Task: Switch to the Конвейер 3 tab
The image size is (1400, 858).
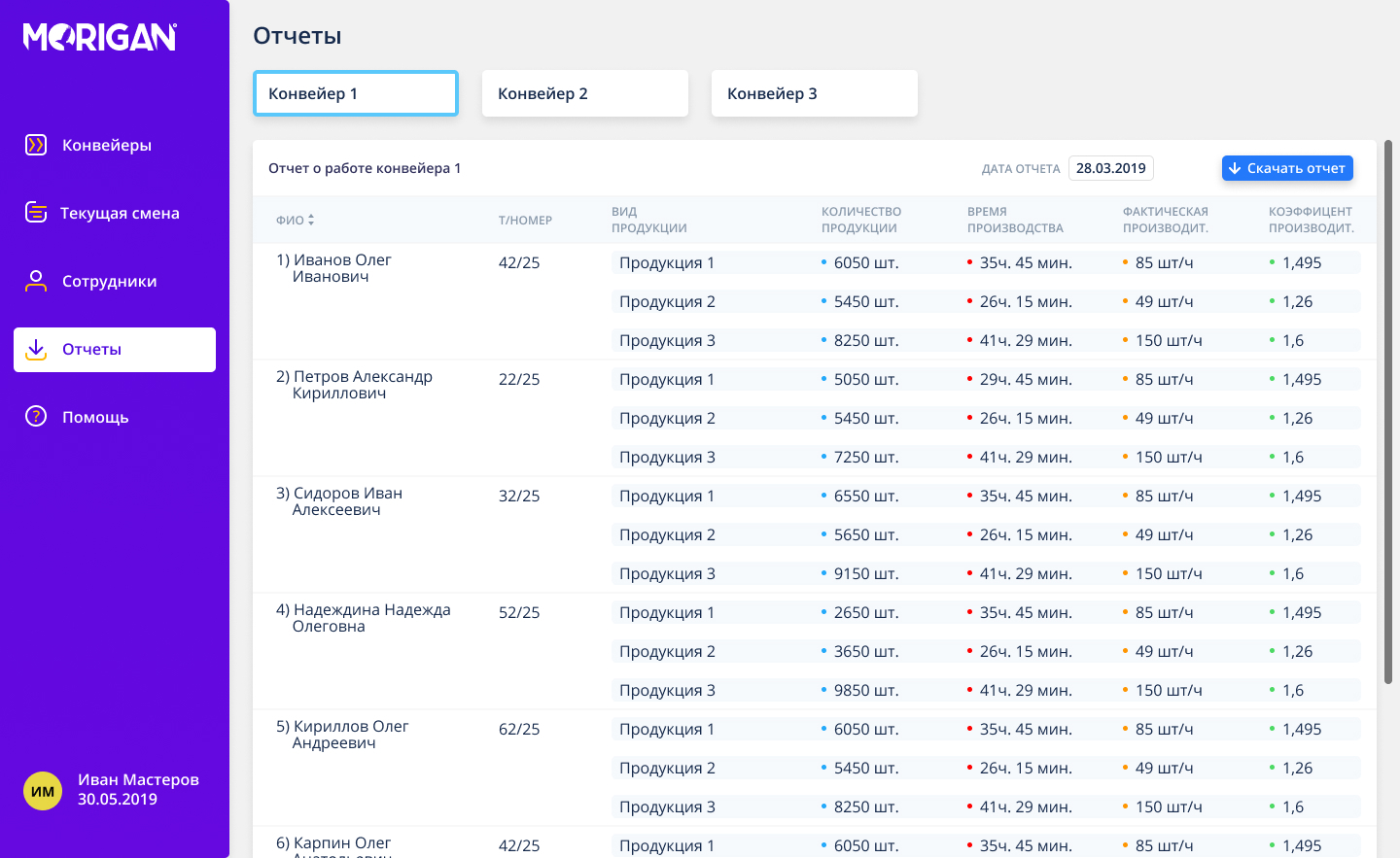Action: pos(815,93)
